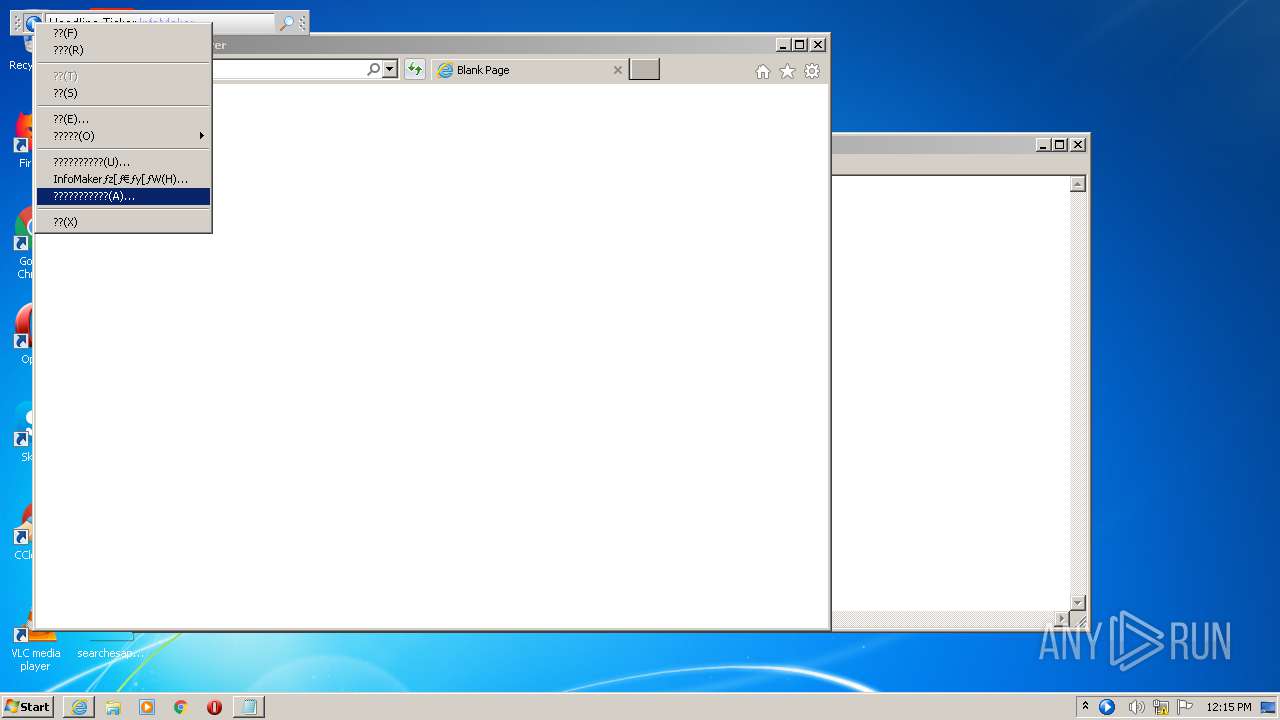The height and width of the screenshot is (720, 1280).
Task: Click the scroll down arrow in background window
Action: [x=1078, y=602]
